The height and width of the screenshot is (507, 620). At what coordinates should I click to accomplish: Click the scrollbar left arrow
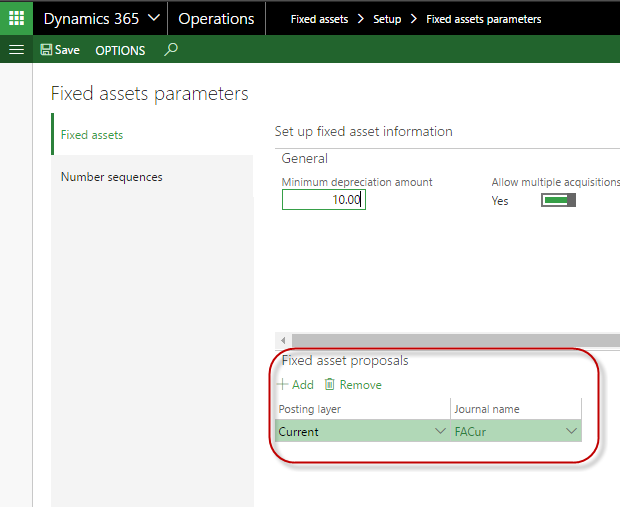[283, 340]
